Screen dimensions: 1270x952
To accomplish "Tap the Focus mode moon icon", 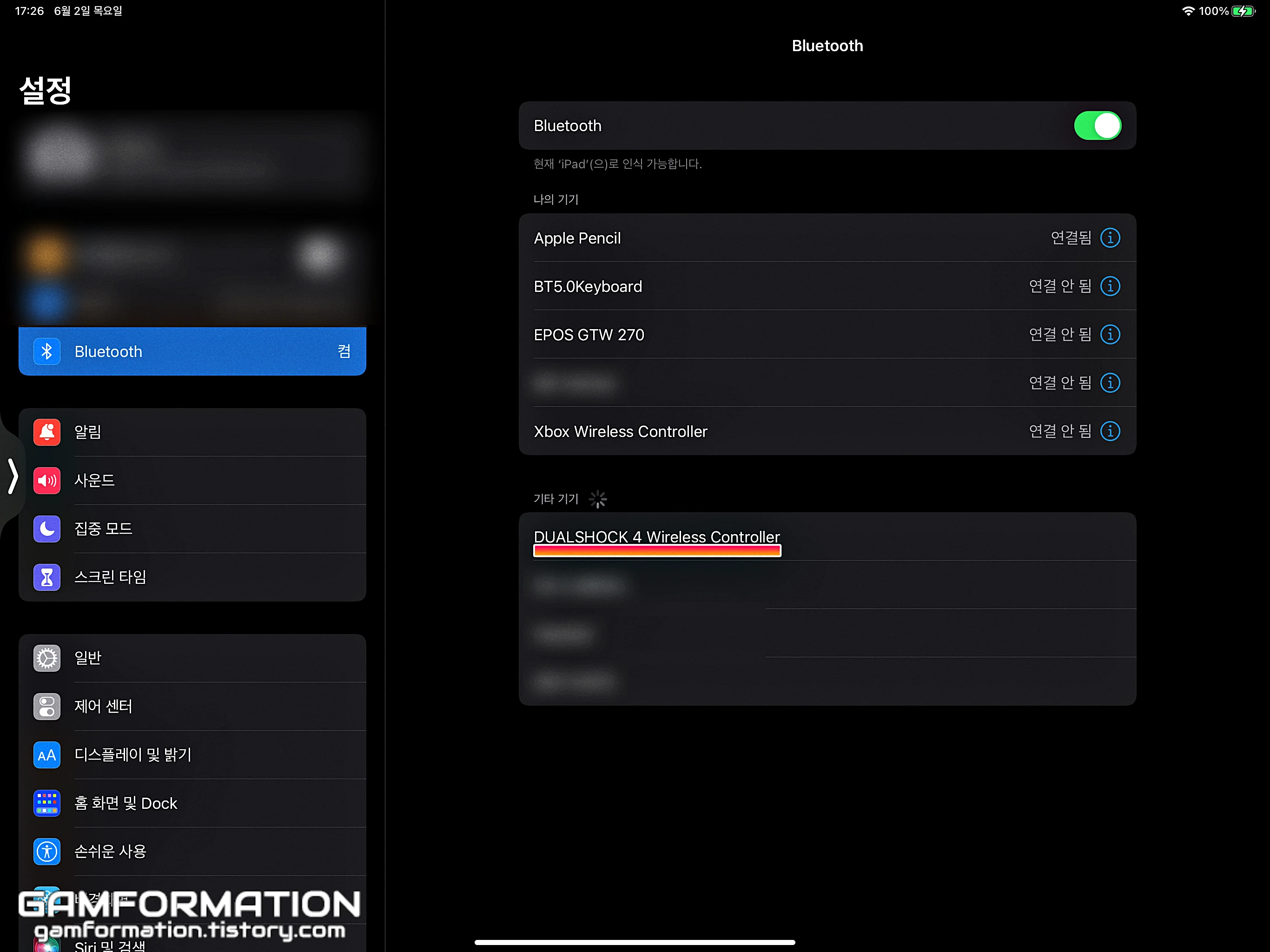I will tap(47, 528).
